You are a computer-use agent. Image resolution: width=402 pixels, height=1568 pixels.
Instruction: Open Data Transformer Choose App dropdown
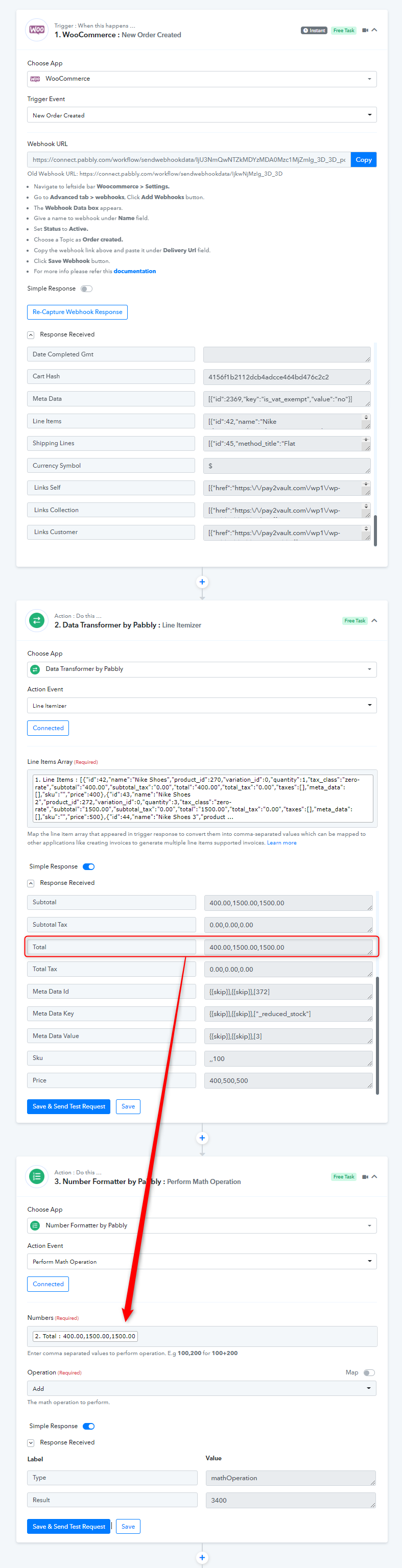point(202,669)
